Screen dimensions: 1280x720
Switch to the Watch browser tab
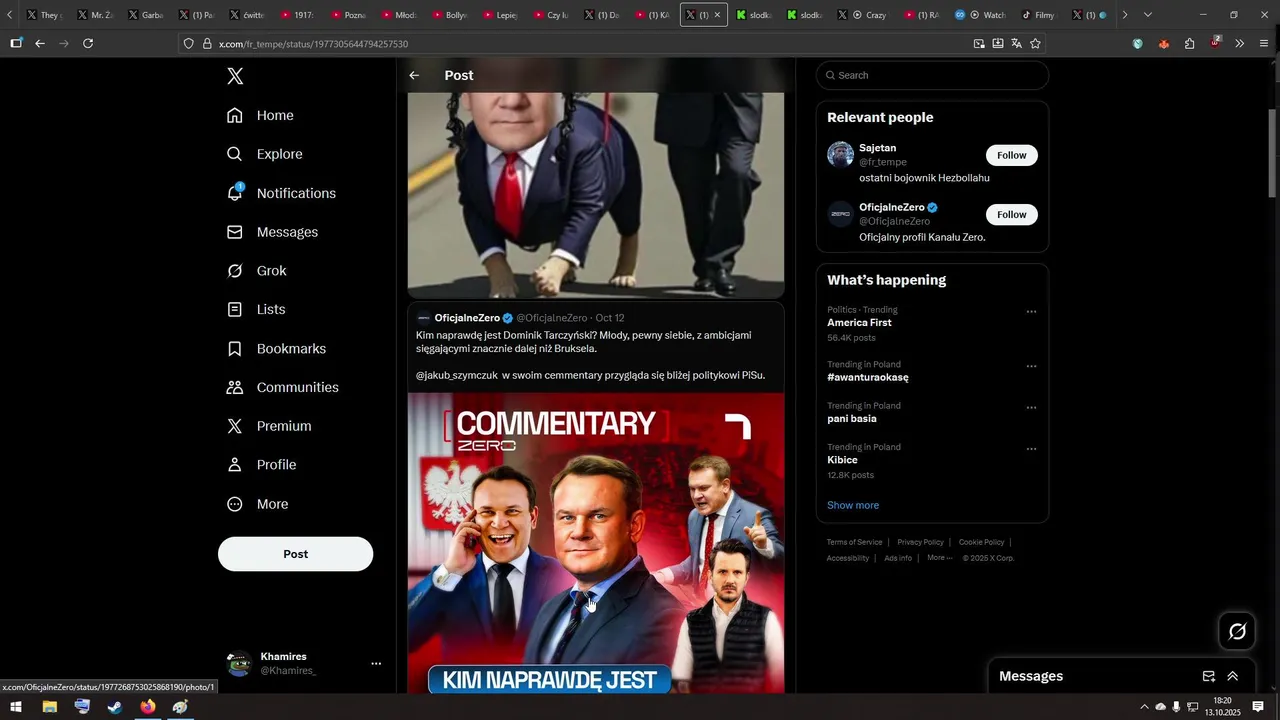tap(982, 15)
